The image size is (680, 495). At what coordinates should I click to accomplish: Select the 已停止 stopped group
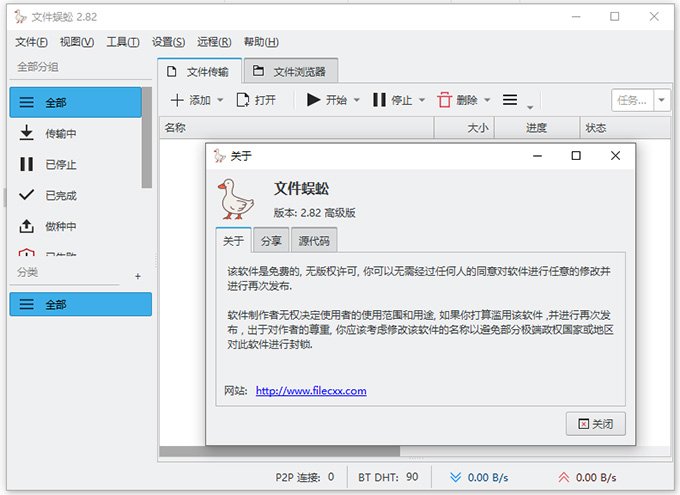tap(75, 164)
